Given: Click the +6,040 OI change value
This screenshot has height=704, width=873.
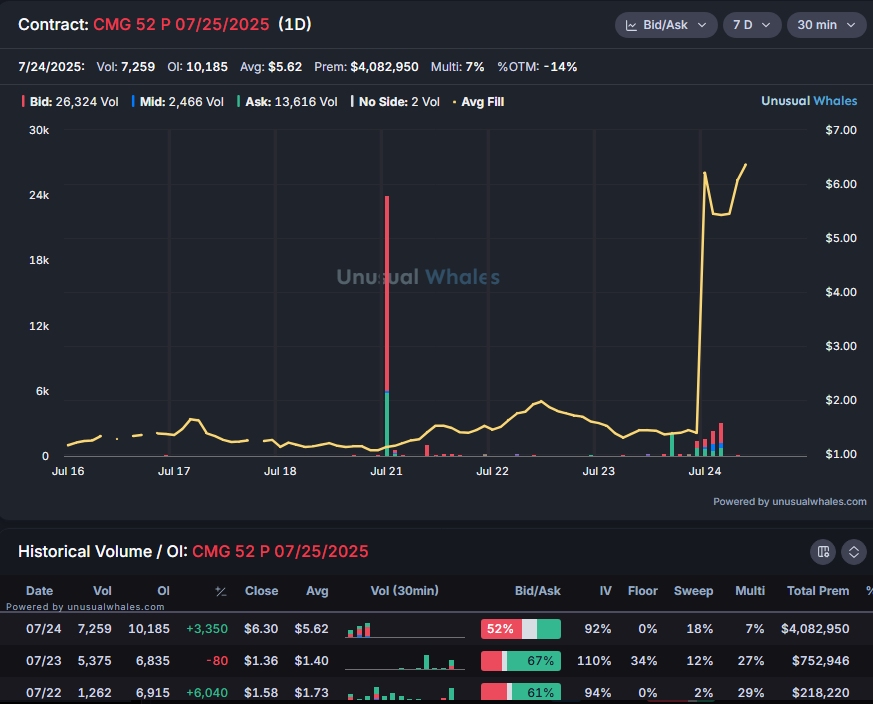Looking at the screenshot, I should 207,693.
